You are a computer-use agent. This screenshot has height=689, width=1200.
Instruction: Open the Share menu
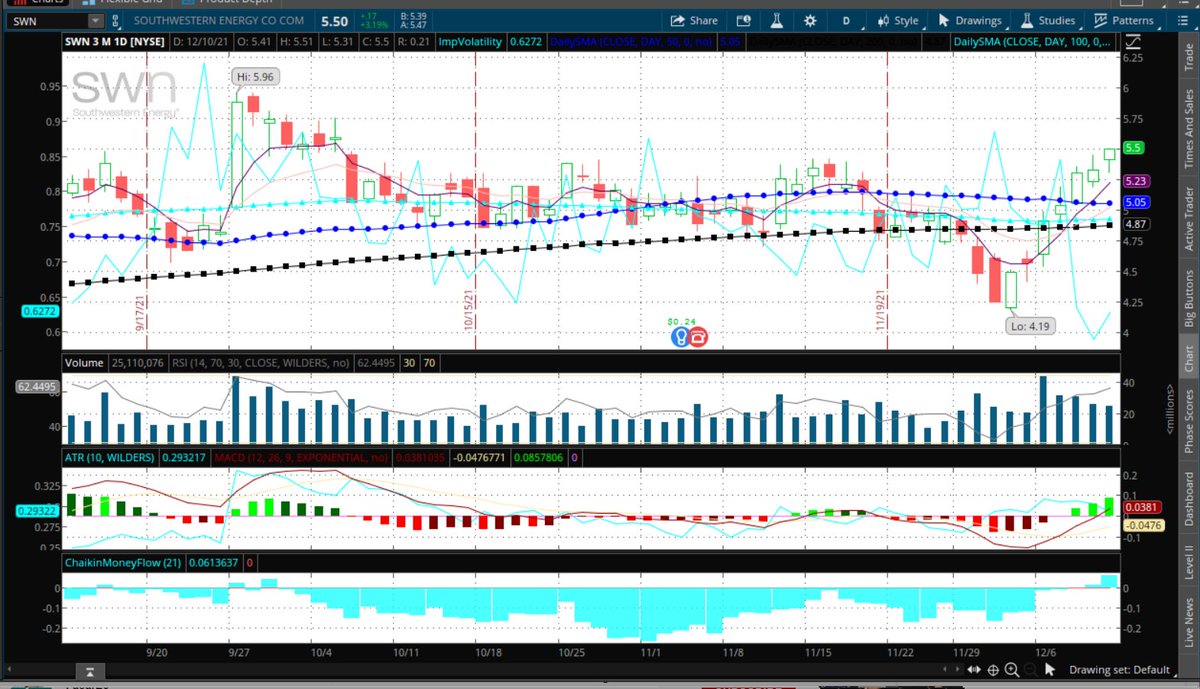[x=694, y=20]
